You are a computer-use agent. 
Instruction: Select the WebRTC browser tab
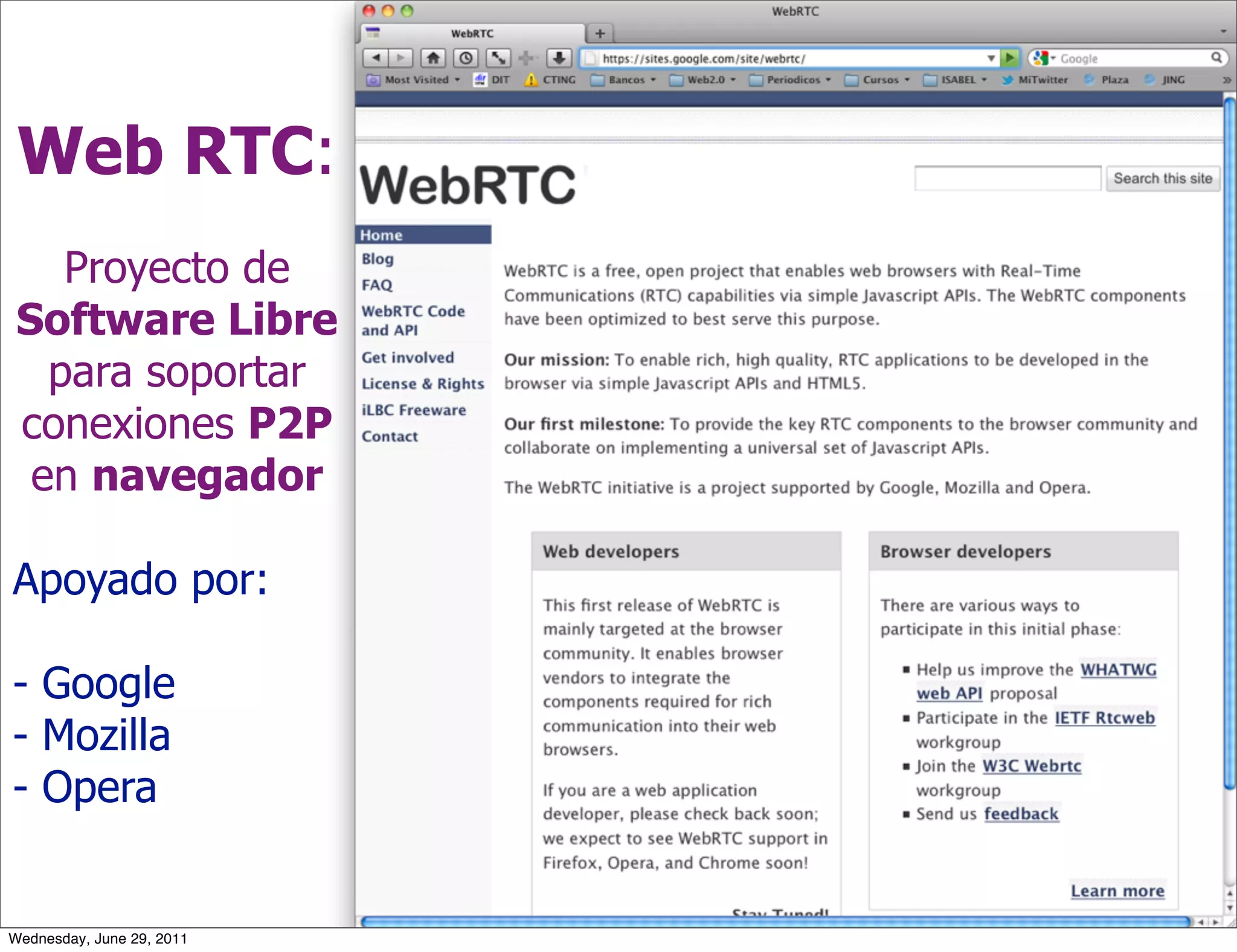[472, 33]
